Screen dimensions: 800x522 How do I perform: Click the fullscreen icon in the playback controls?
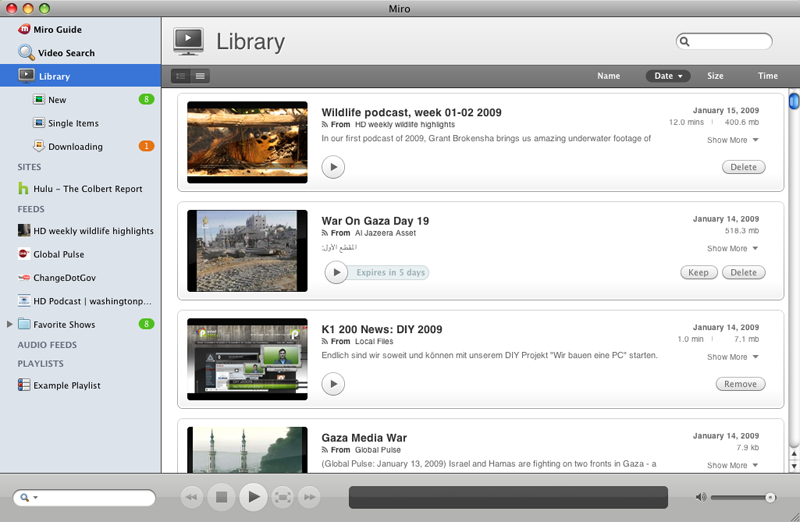pos(283,496)
